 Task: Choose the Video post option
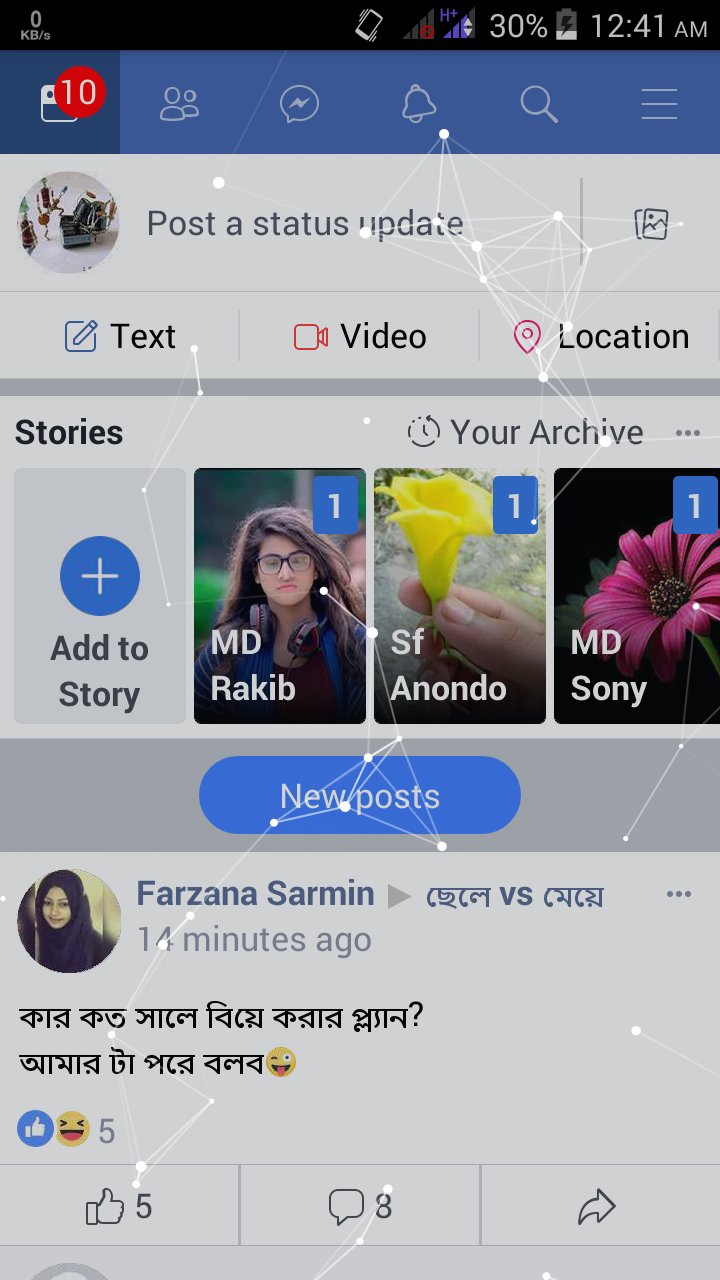point(360,337)
